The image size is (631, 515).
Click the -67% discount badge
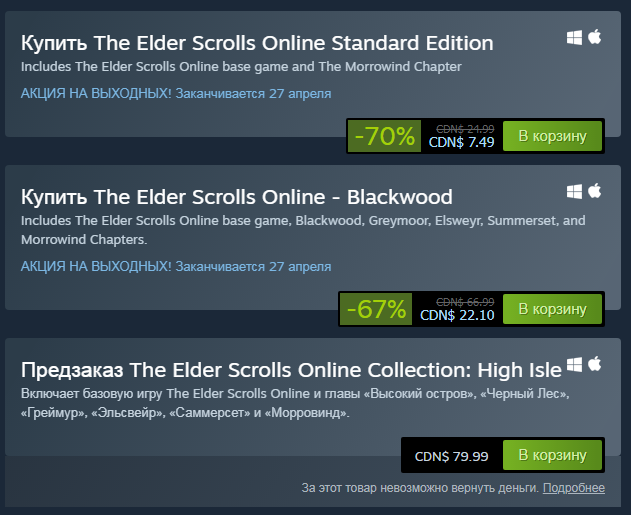coord(376,309)
